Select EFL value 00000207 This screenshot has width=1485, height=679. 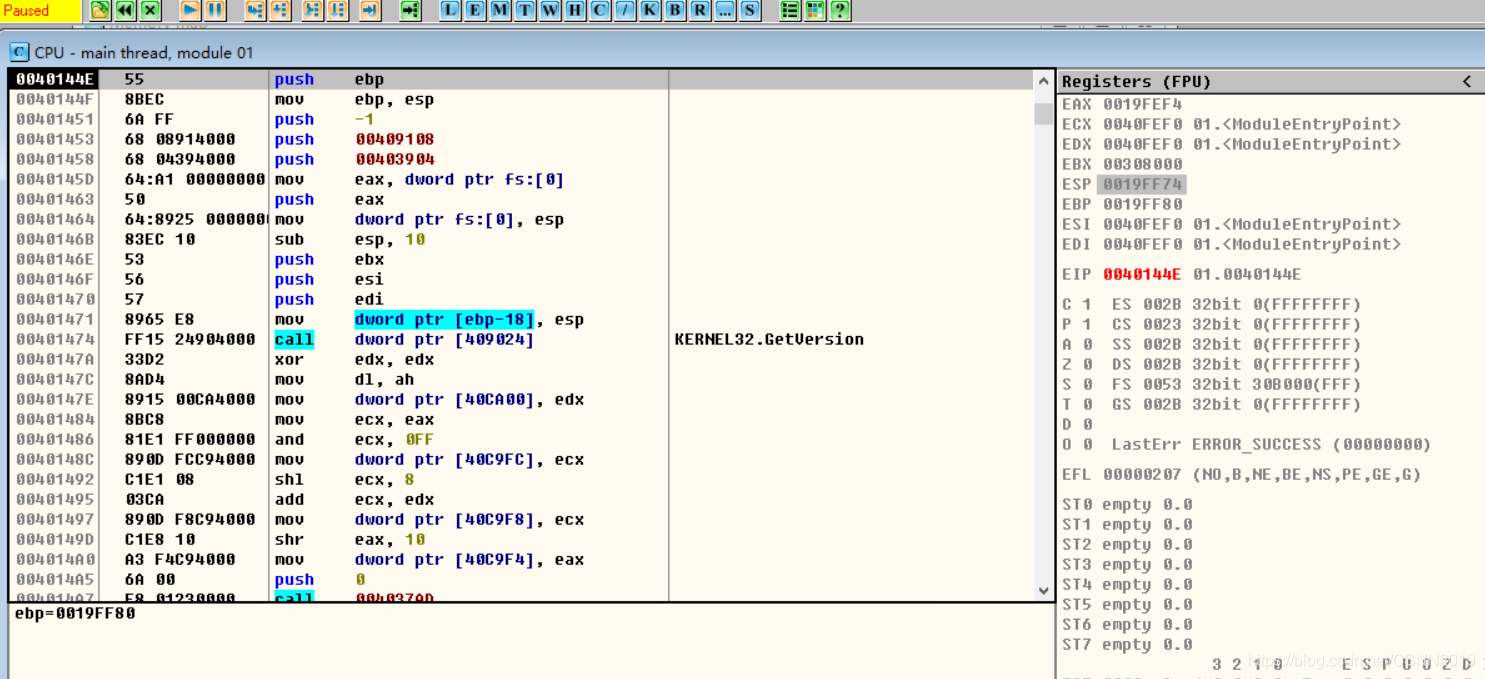pyautogui.click(x=1142, y=474)
